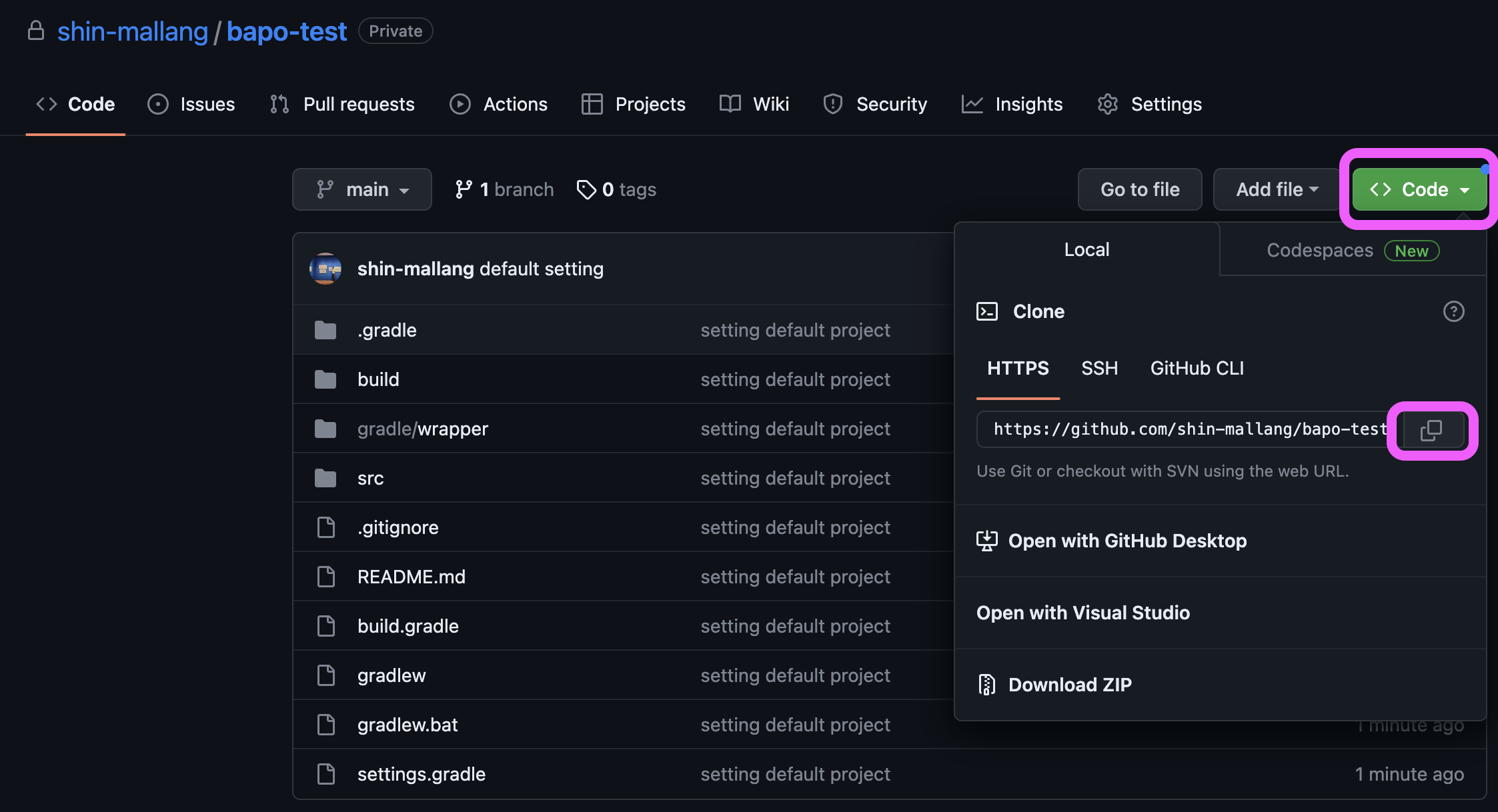Select the GitHub CLI clone tab
This screenshot has width=1498, height=812.
click(1197, 368)
